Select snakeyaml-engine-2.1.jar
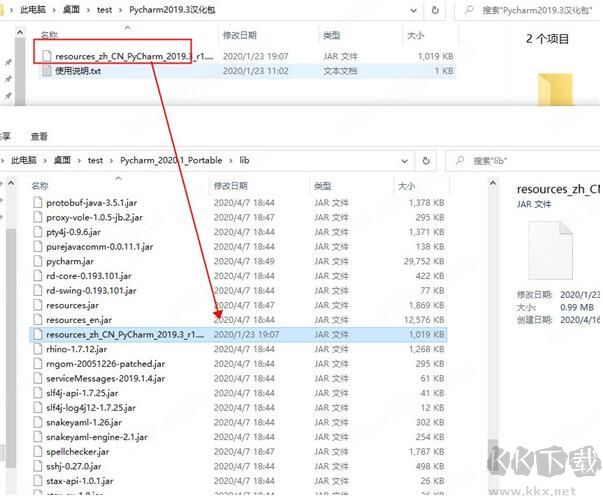 click(x=97, y=437)
